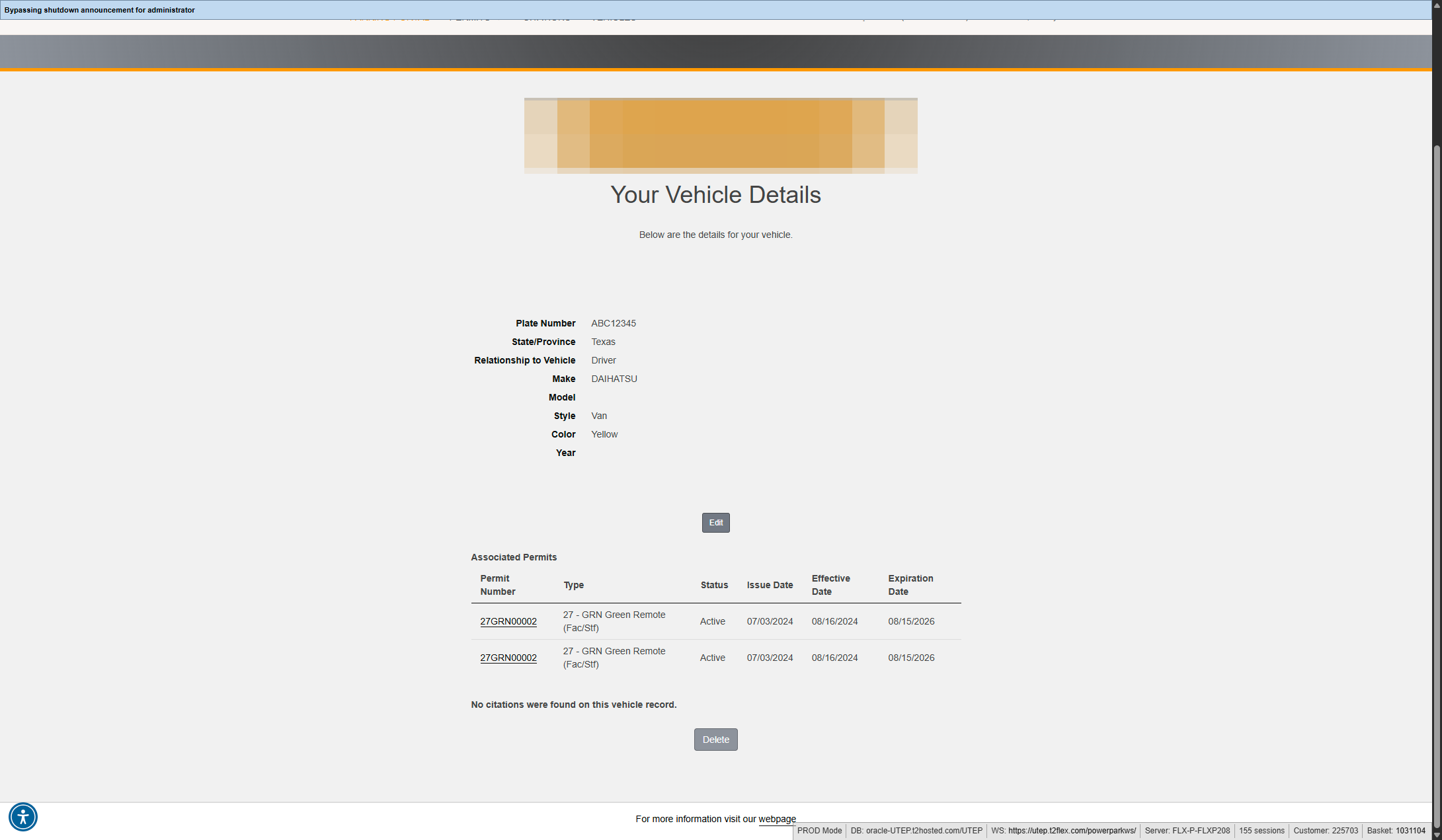This screenshot has height=840, width=1442.
Task: Click the Associated Permits heading
Action: [x=514, y=557]
